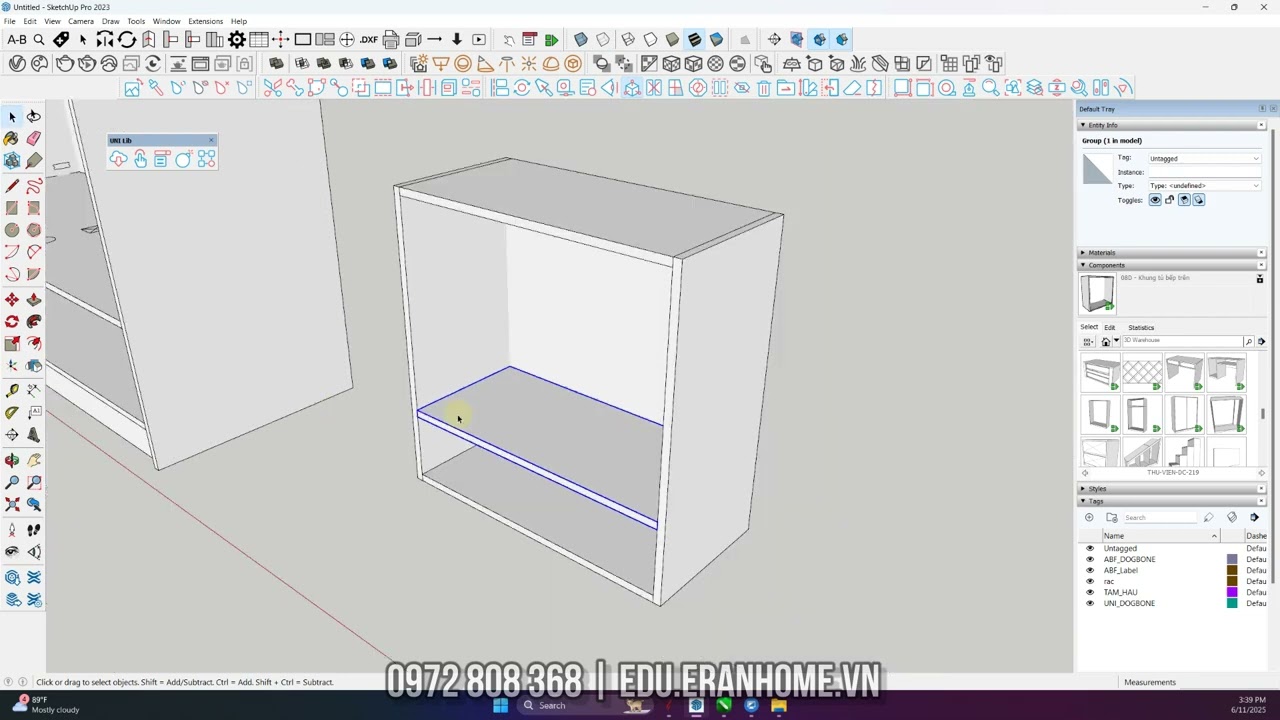Click the scissors icon in third toolbar

pos(272,88)
